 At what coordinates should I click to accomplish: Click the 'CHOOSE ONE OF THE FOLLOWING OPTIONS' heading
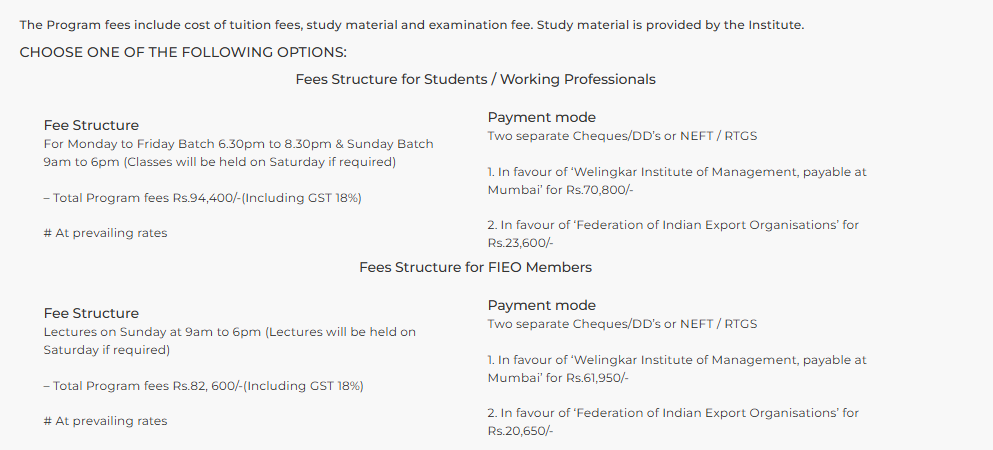click(183, 52)
